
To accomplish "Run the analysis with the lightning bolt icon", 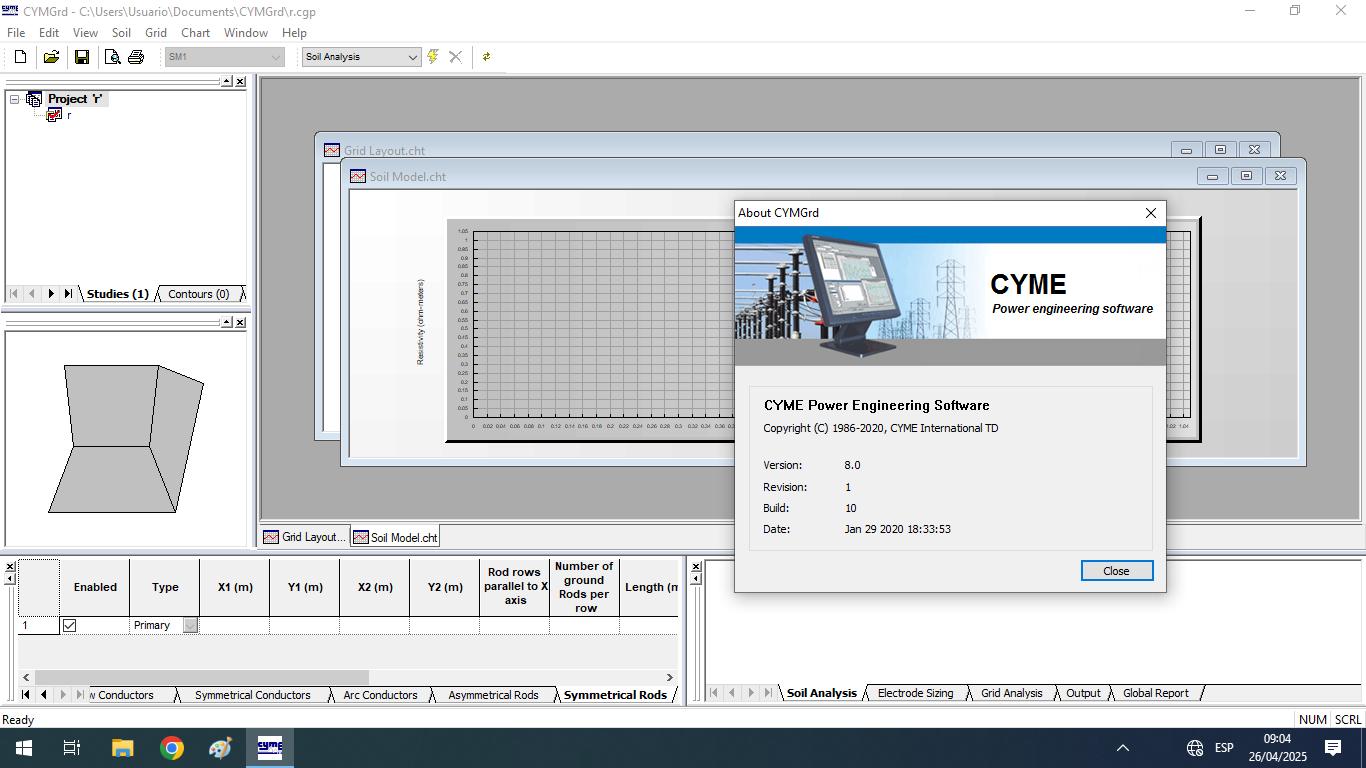I will (x=433, y=57).
